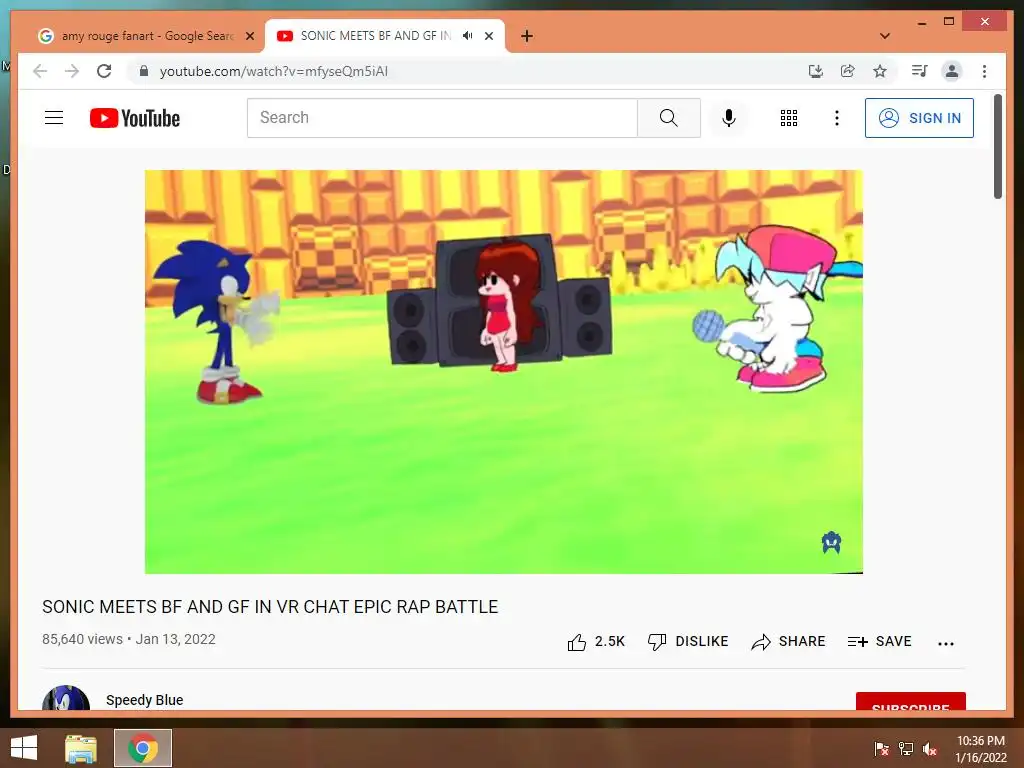The height and width of the screenshot is (768, 1024).
Task: Open Chrome three-dot menu
Action: point(984,71)
